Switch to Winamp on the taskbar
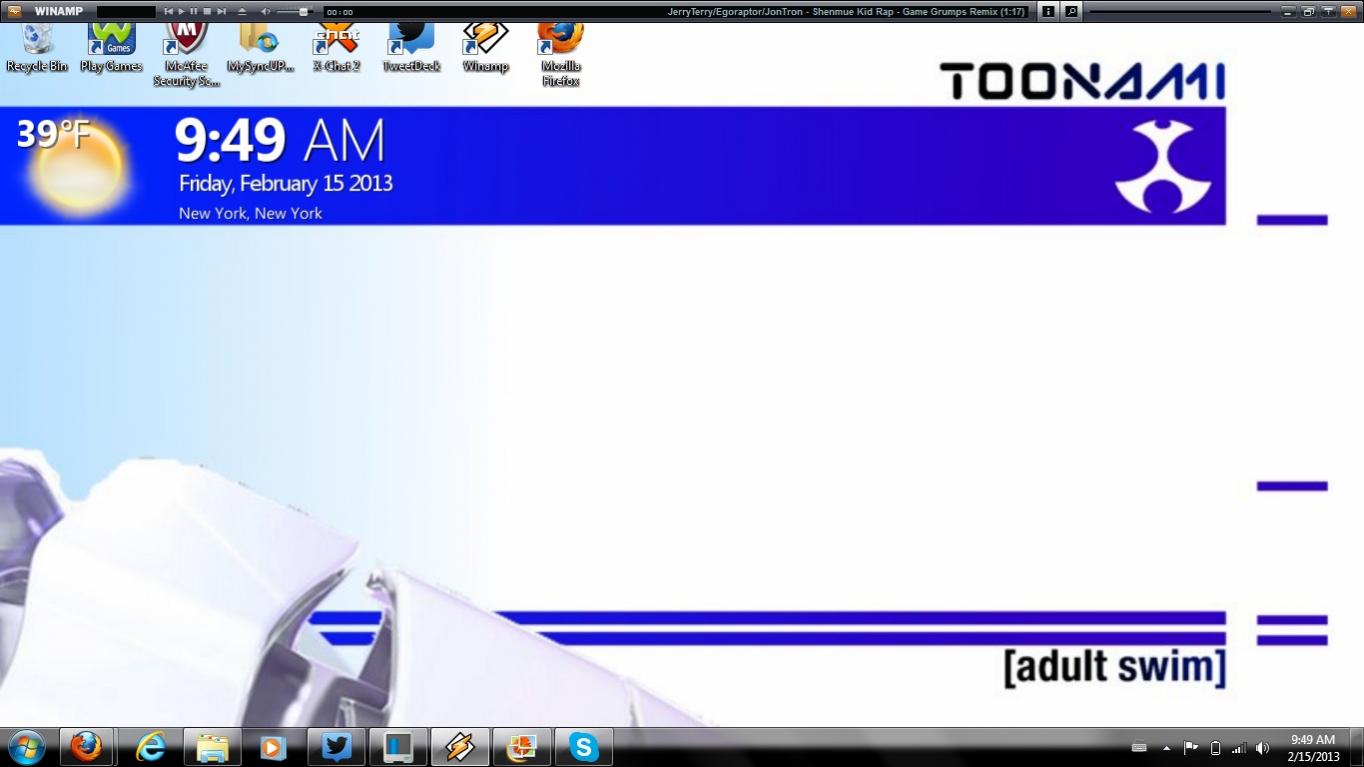 coord(460,747)
